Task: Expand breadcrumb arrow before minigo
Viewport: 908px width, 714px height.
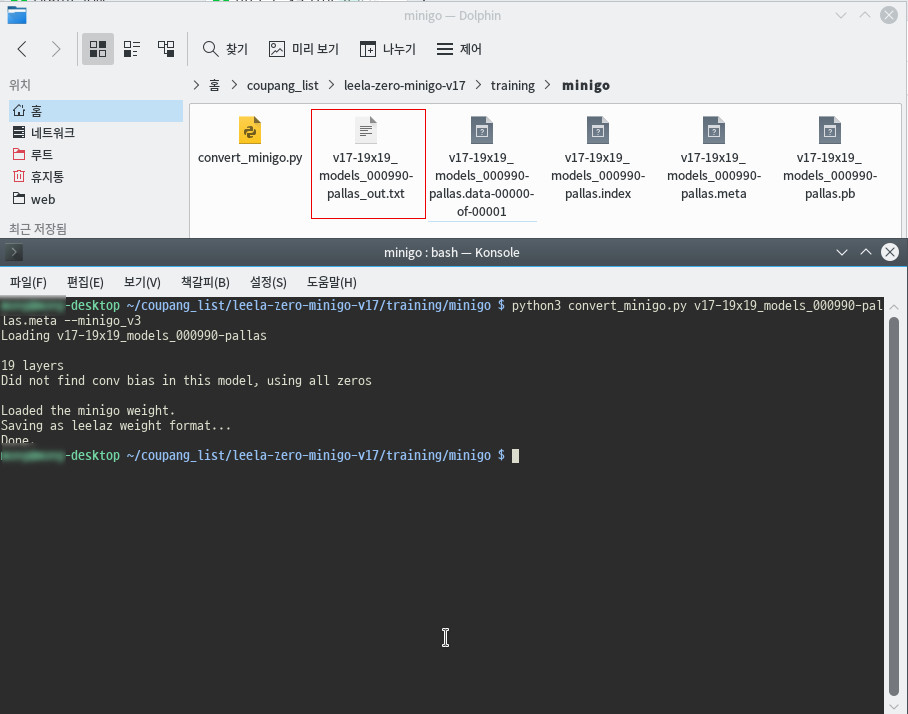Action: click(547, 86)
